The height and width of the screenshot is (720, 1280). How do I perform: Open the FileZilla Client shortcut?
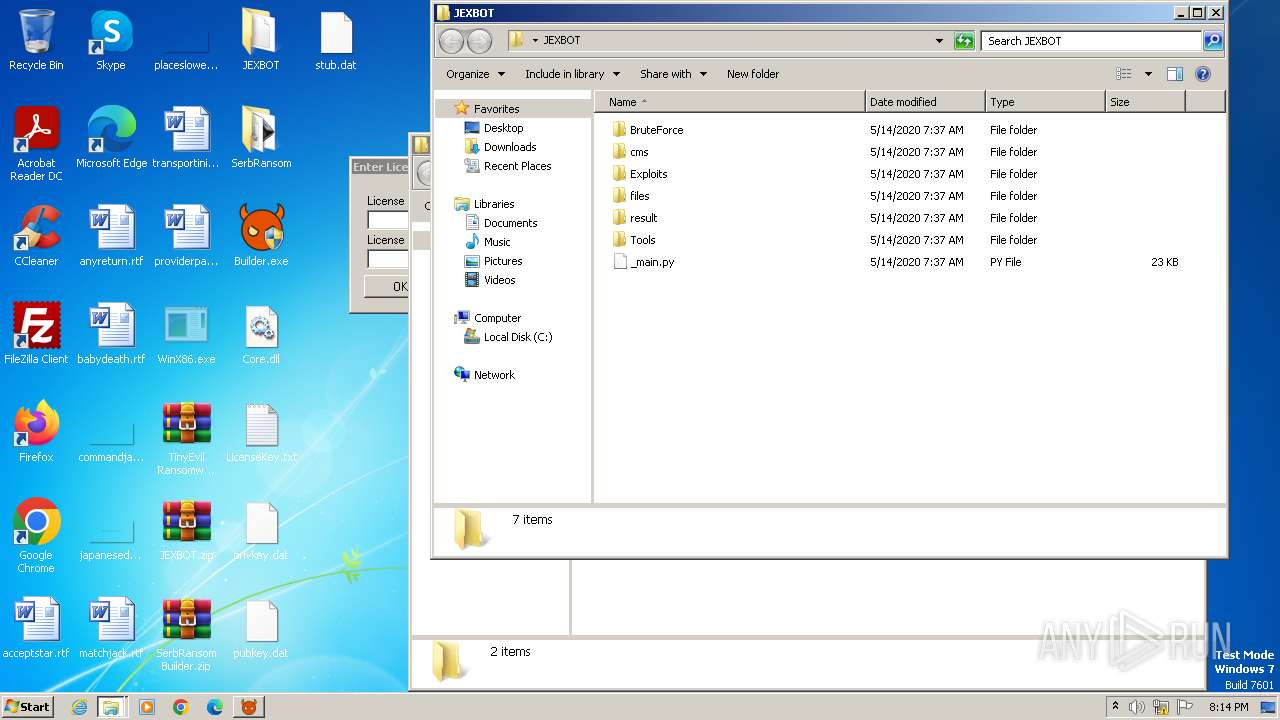coord(36,334)
